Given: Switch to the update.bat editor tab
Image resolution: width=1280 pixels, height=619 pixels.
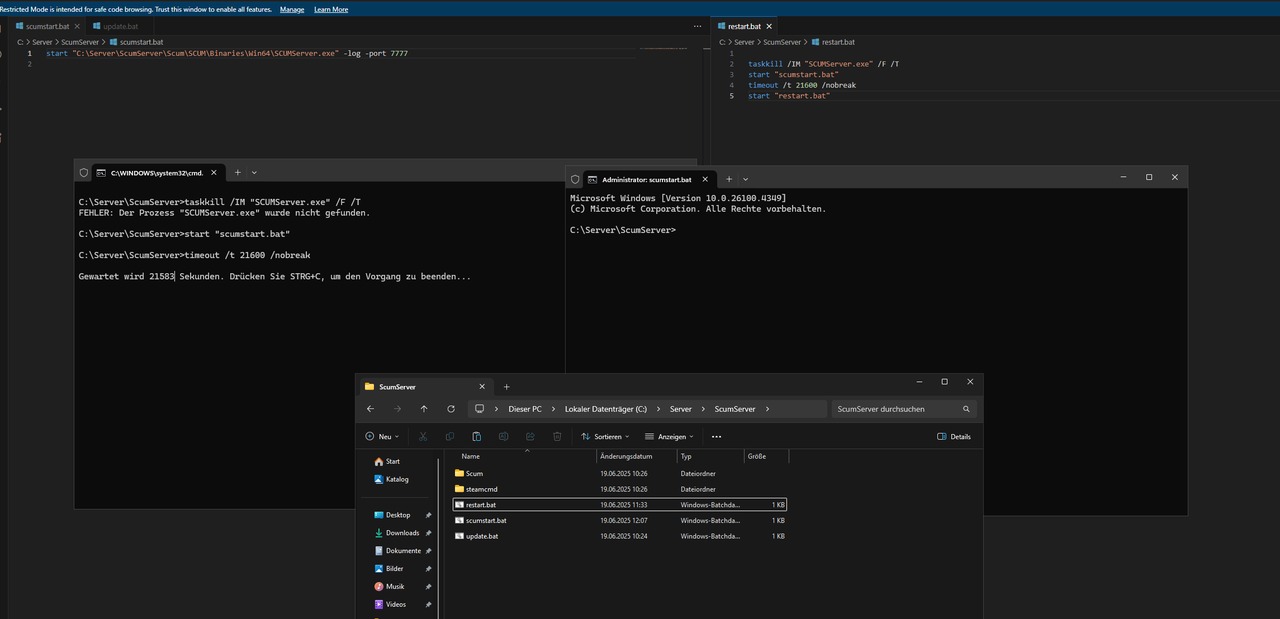Looking at the screenshot, I should (120, 26).
